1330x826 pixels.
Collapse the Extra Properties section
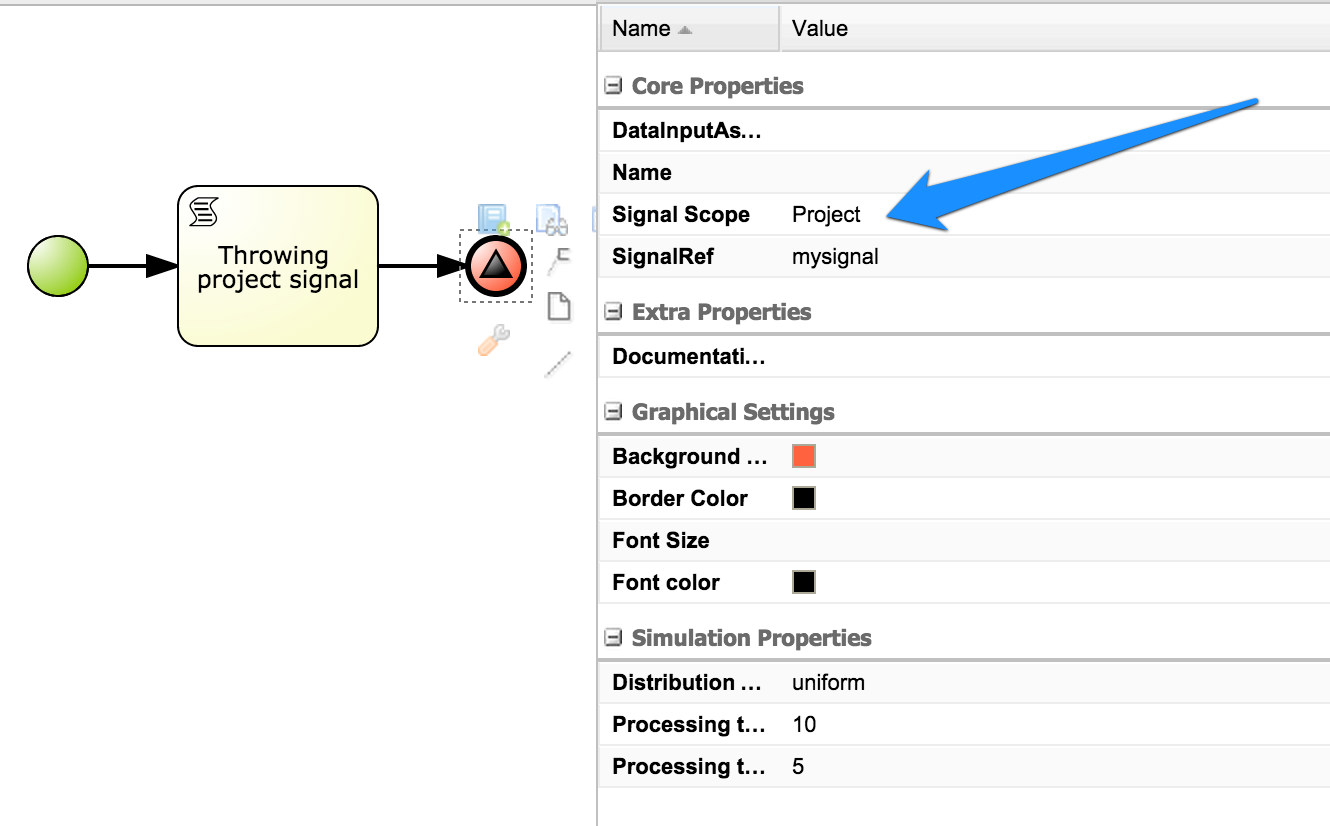pos(614,313)
